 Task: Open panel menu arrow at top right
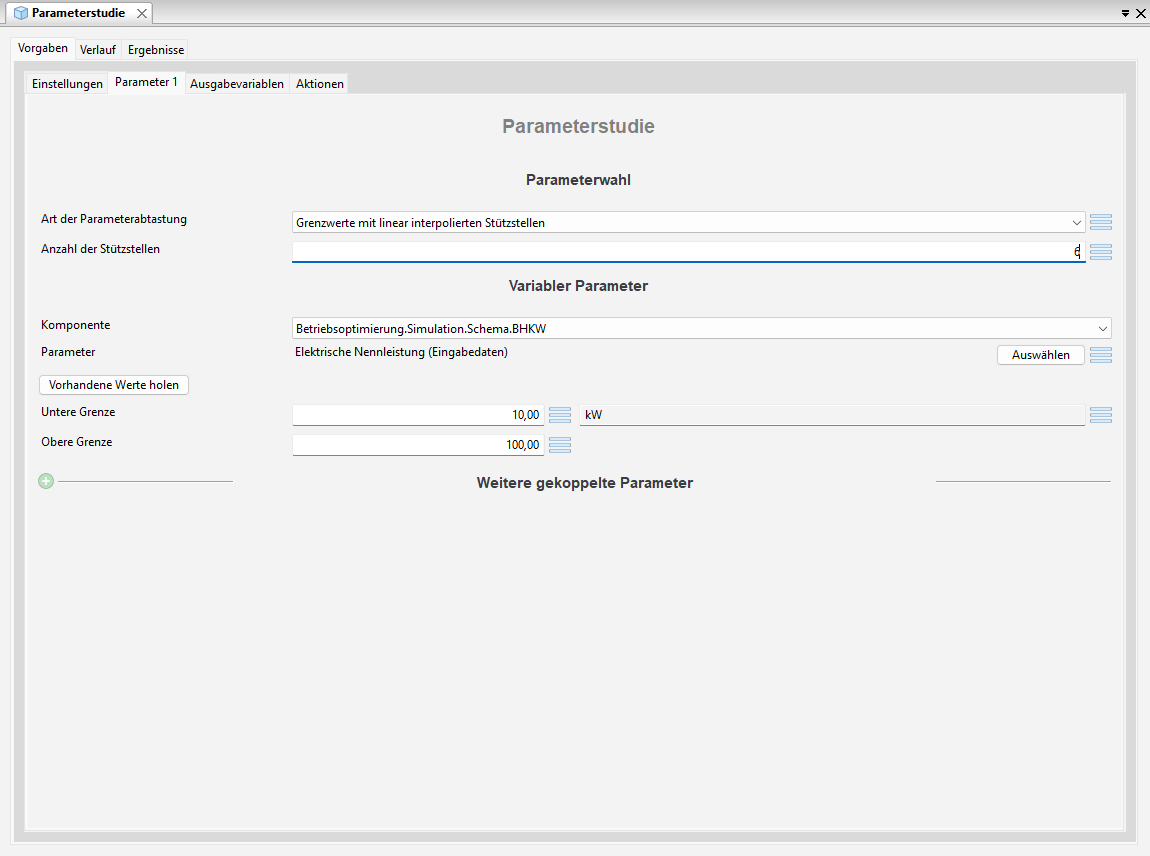pyautogui.click(x=1125, y=13)
